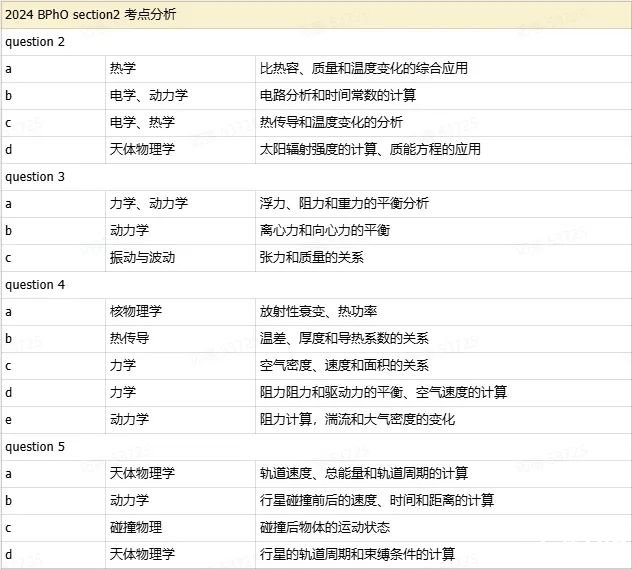Screen dimensions: 632x569
Task: Select the cell "阻力阻力和驱动力的平衡、空气速度的计算"
Action: [443, 393]
